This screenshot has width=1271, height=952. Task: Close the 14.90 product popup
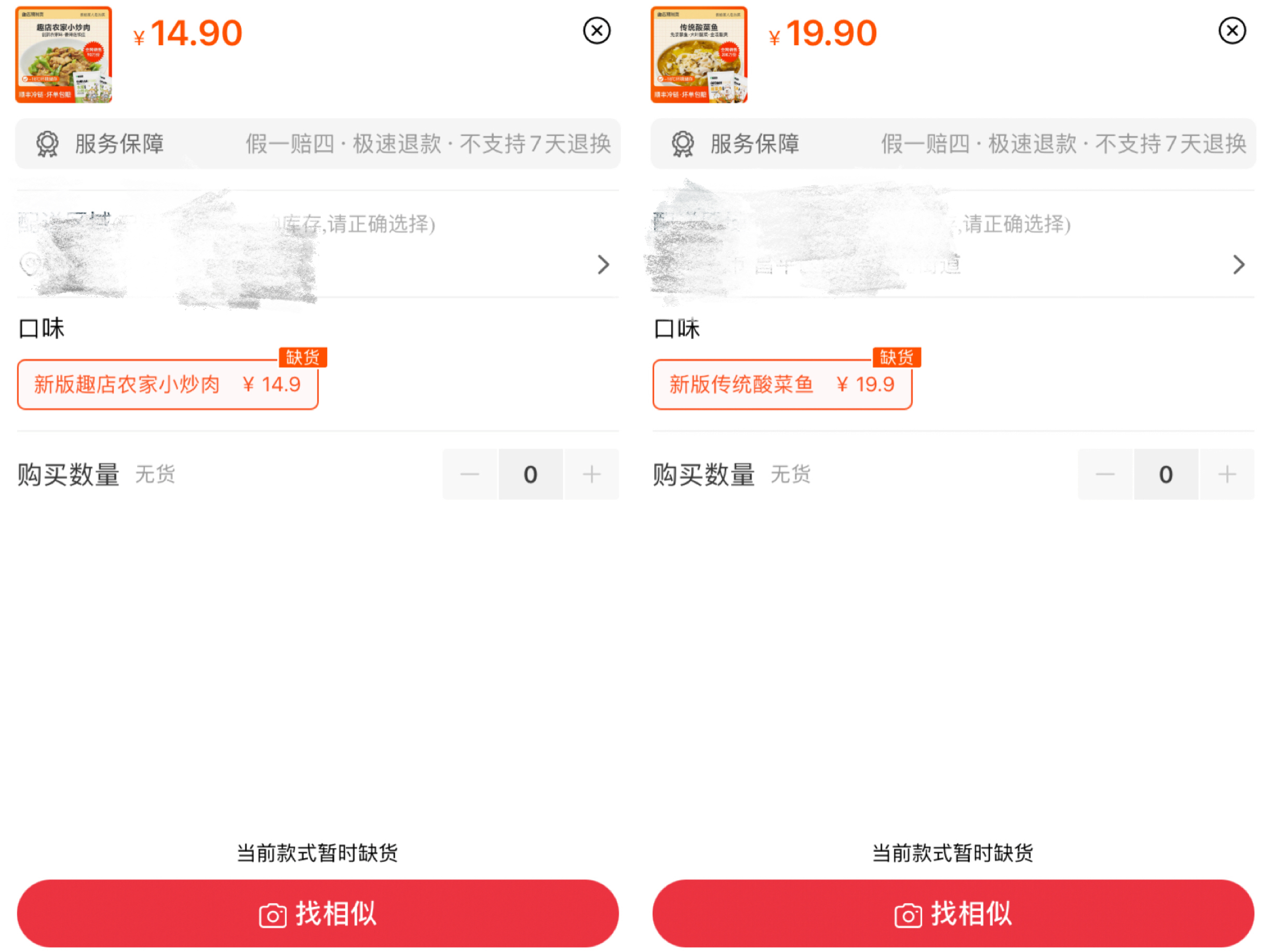597,31
